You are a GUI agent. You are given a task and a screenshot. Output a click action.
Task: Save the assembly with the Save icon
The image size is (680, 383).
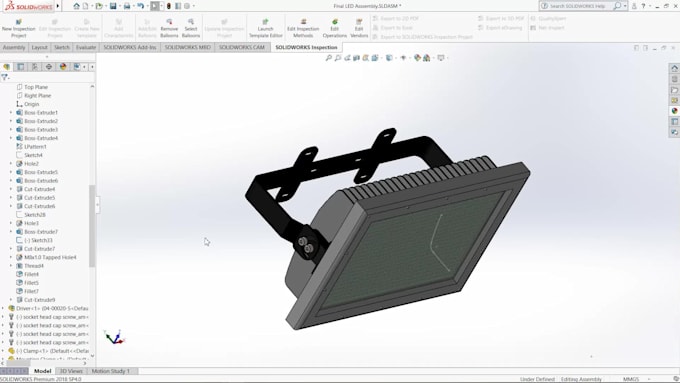pyautogui.click(x=113, y=6)
